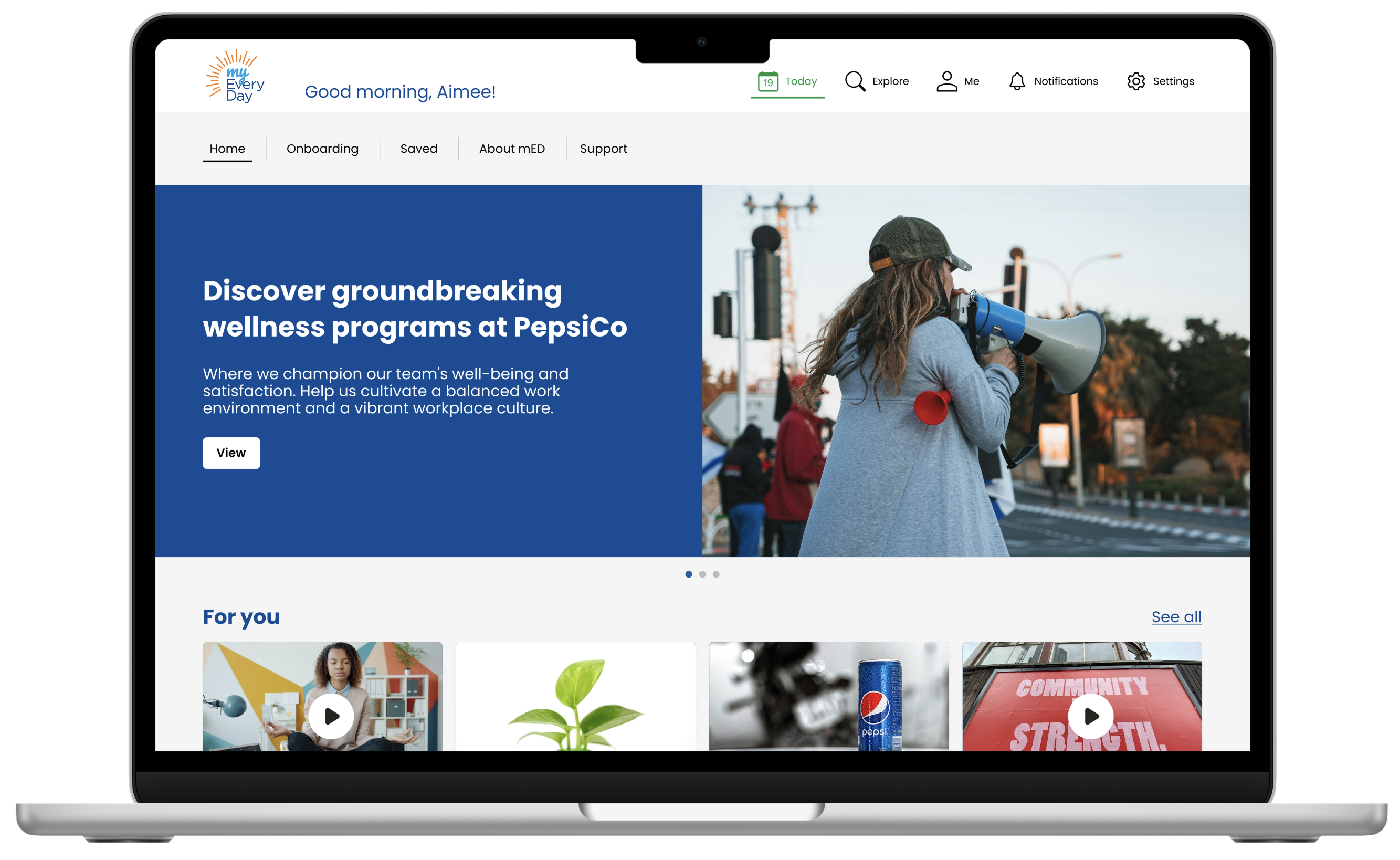
Task: Click the Discover groundbreaking wellness programs heading
Action: click(415, 309)
